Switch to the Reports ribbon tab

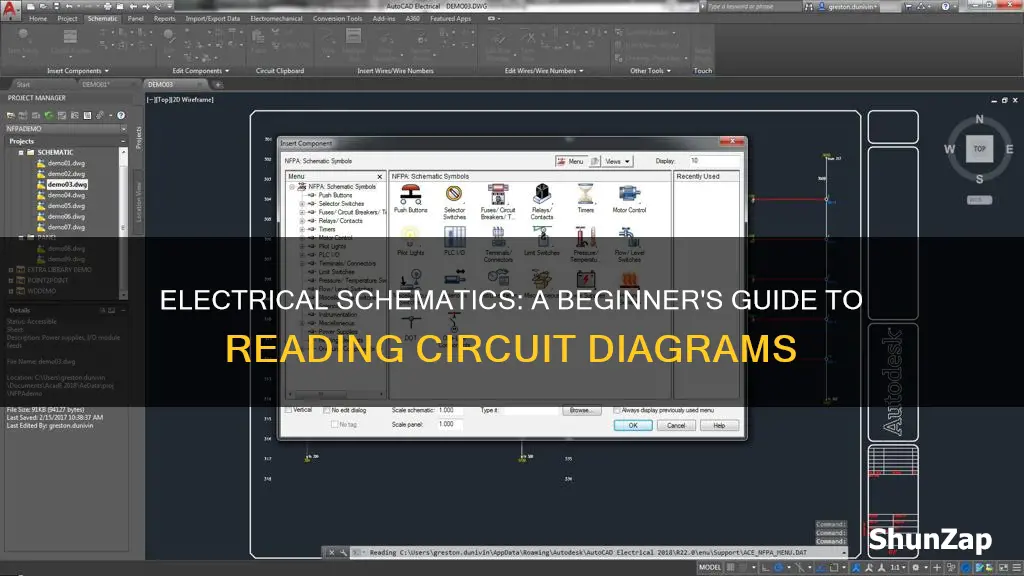(165, 19)
